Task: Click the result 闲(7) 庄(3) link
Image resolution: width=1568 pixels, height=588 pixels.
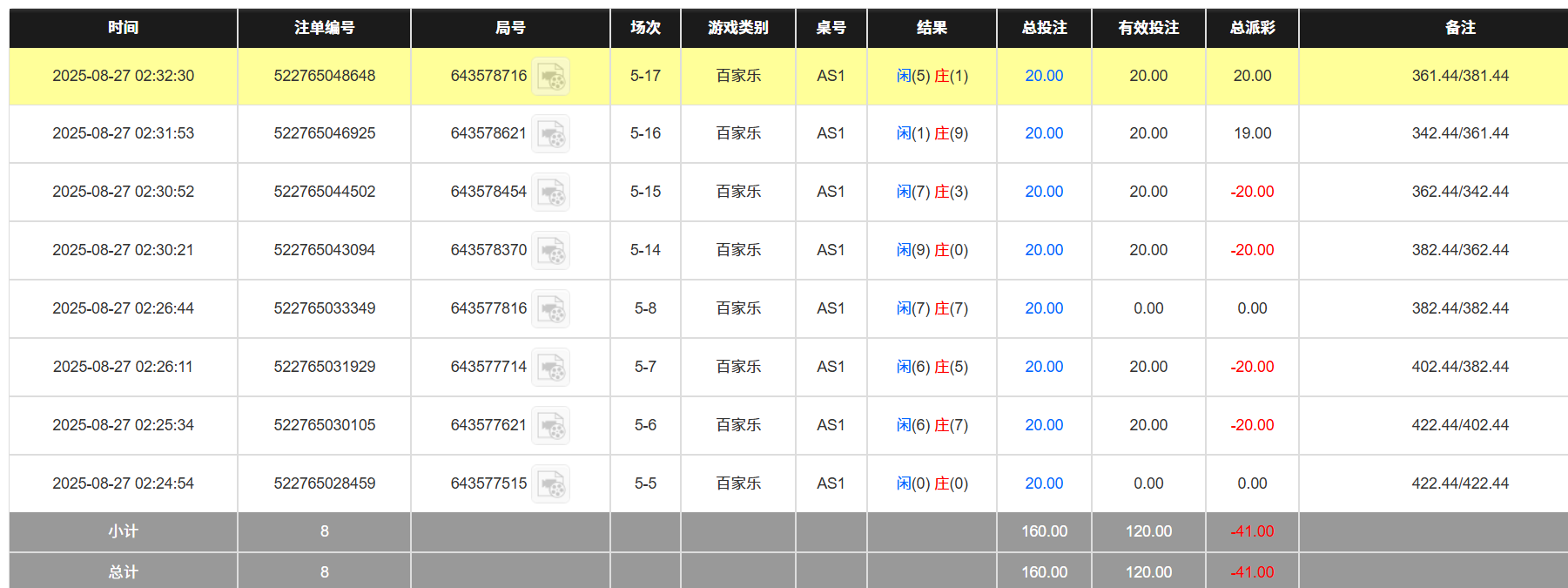Action: pos(932,192)
